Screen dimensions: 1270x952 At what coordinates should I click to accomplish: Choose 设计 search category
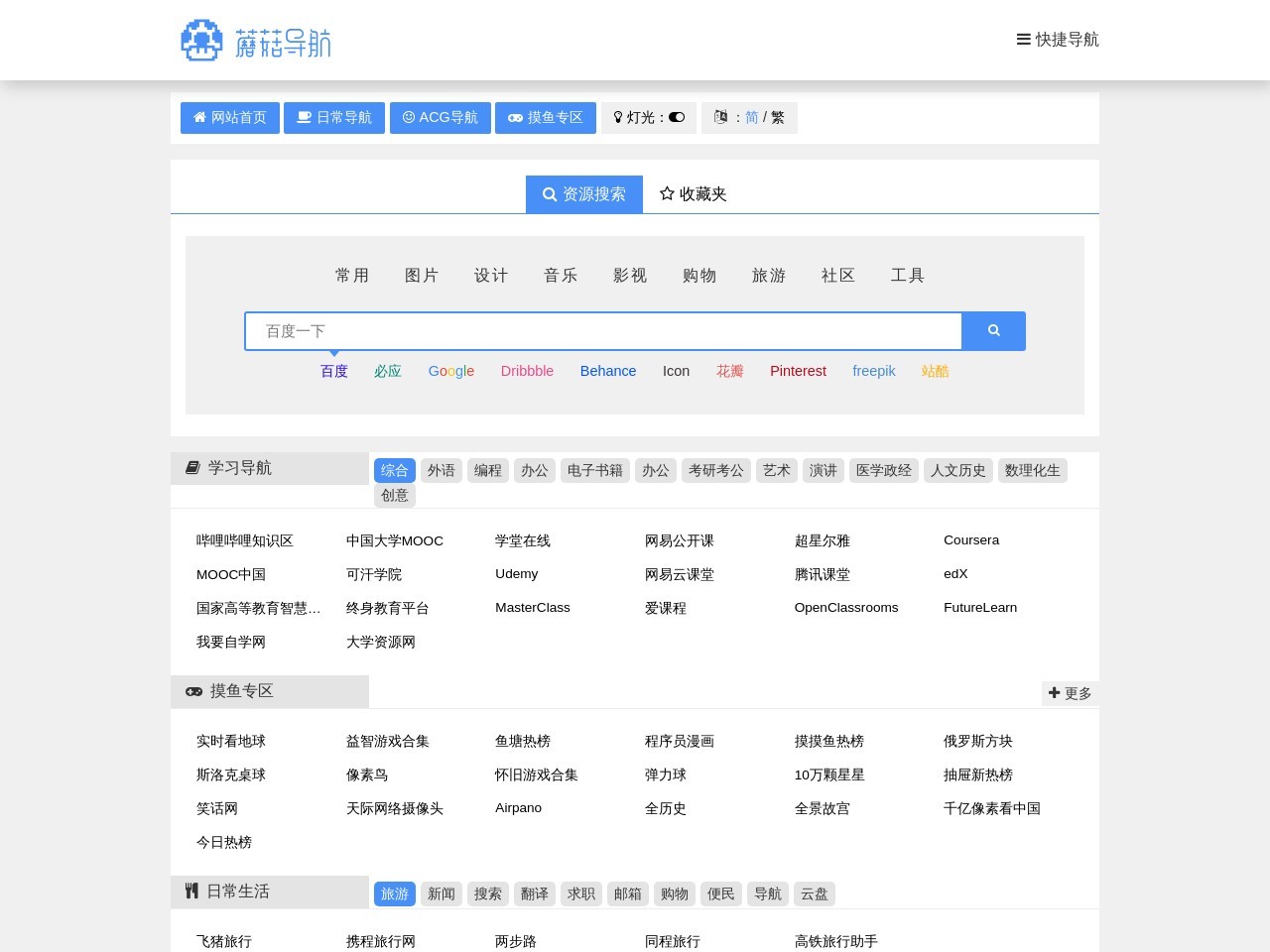(x=491, y=275)
